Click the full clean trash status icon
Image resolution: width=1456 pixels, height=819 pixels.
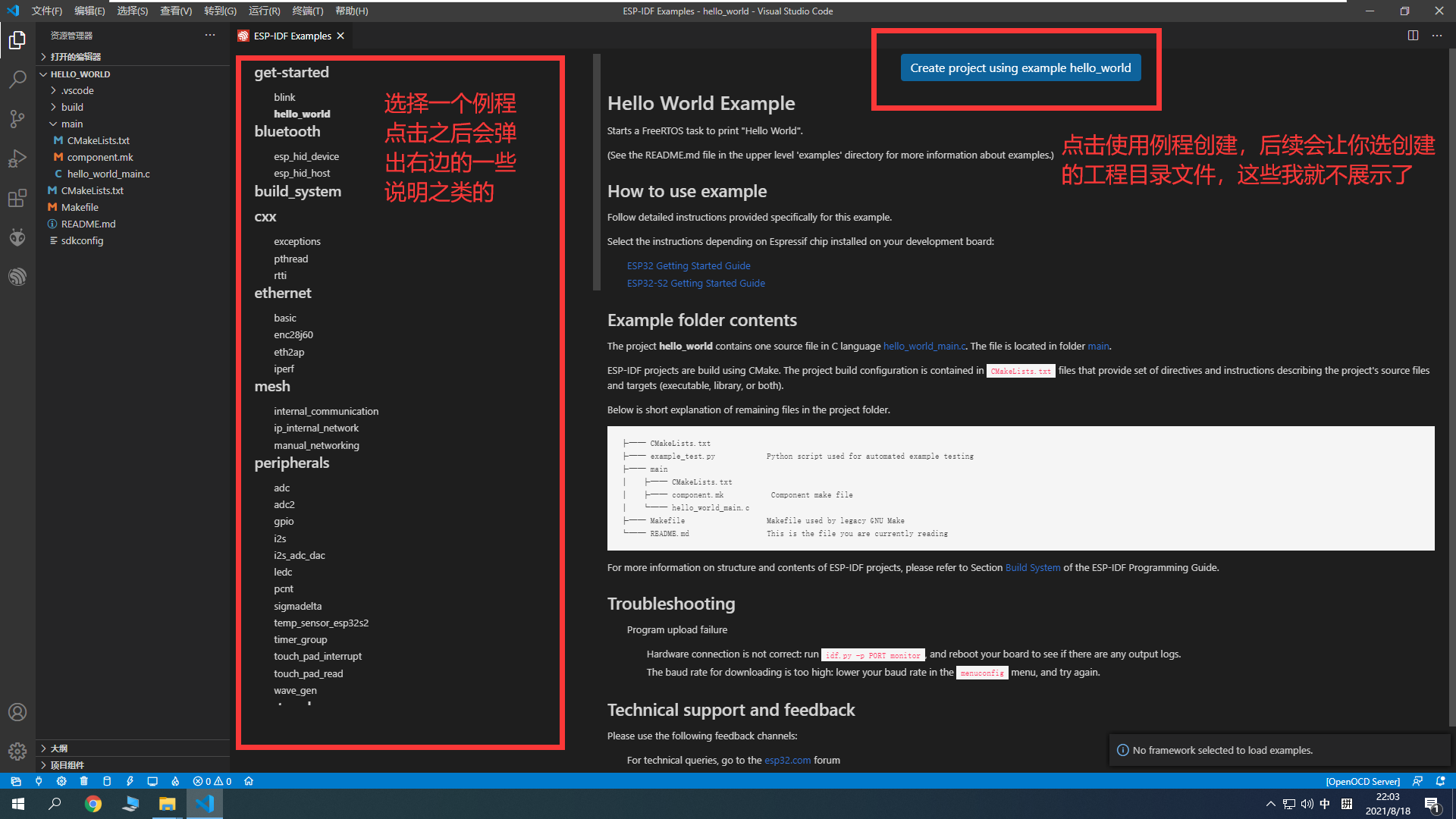click(x=84, y=781)
